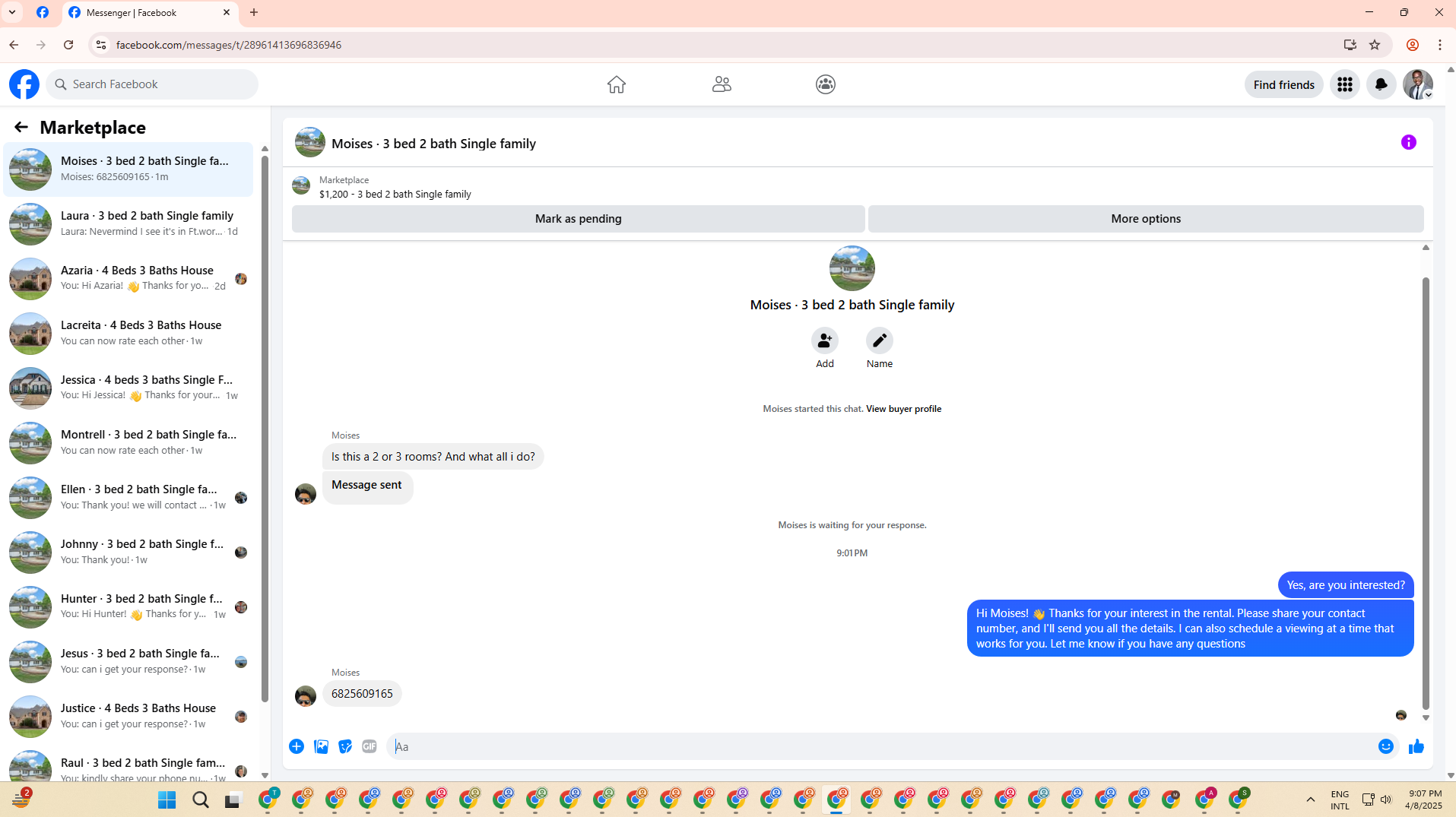This screenshot has height=817, width=1456.
Task: Open the Jesus conversation
Action: coord(128,661)
